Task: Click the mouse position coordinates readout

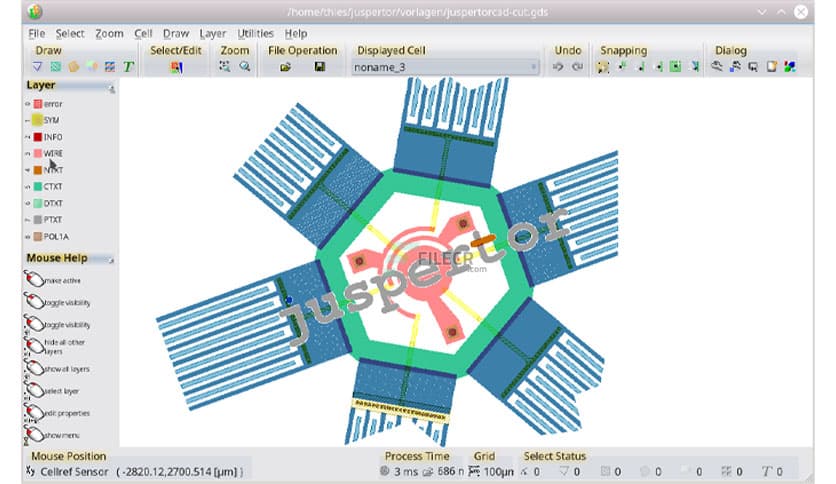Action: [x=180, y=472]
